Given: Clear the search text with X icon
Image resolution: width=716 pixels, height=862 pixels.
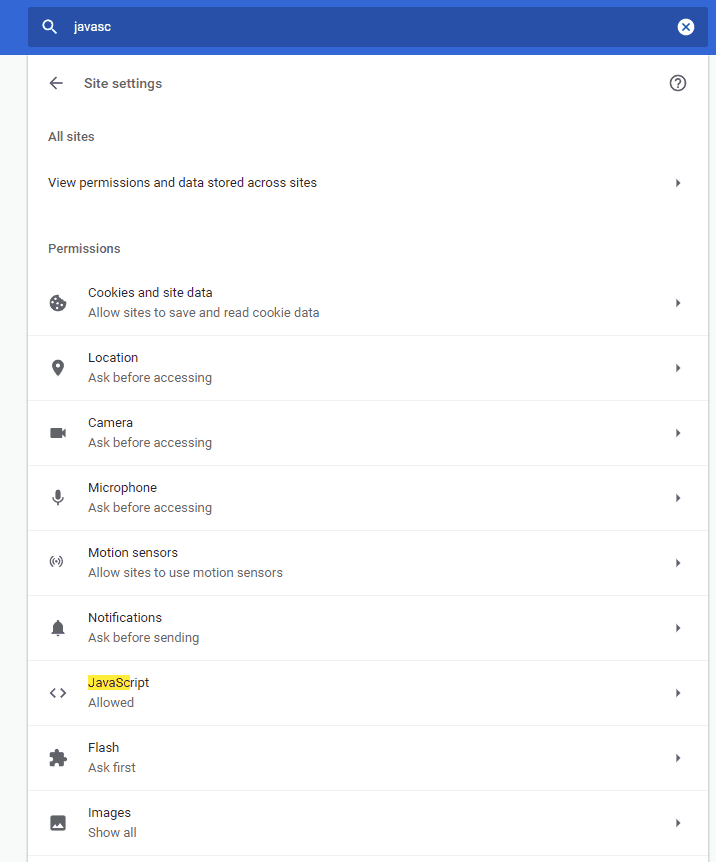Looking at the screenshot, I should [686, 27].
